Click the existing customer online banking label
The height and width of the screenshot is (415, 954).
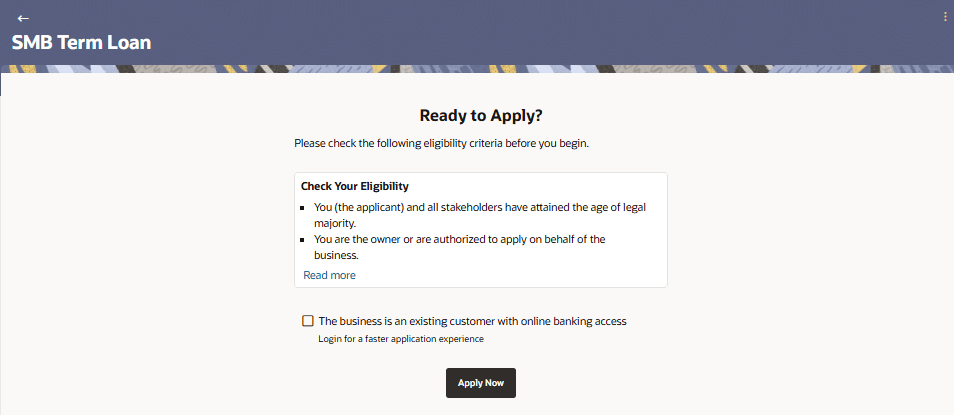[472, 321]
